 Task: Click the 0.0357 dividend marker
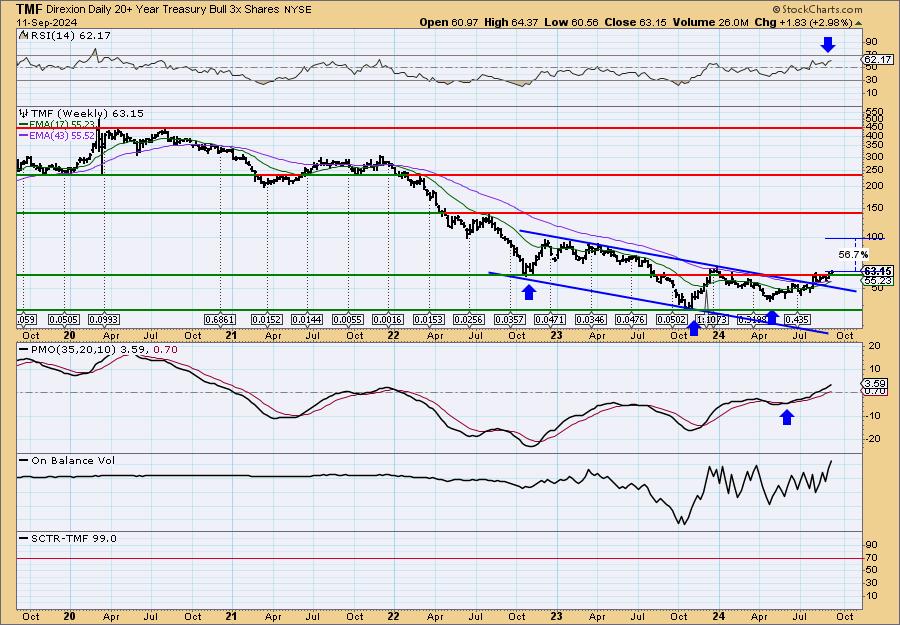[510, 319]
